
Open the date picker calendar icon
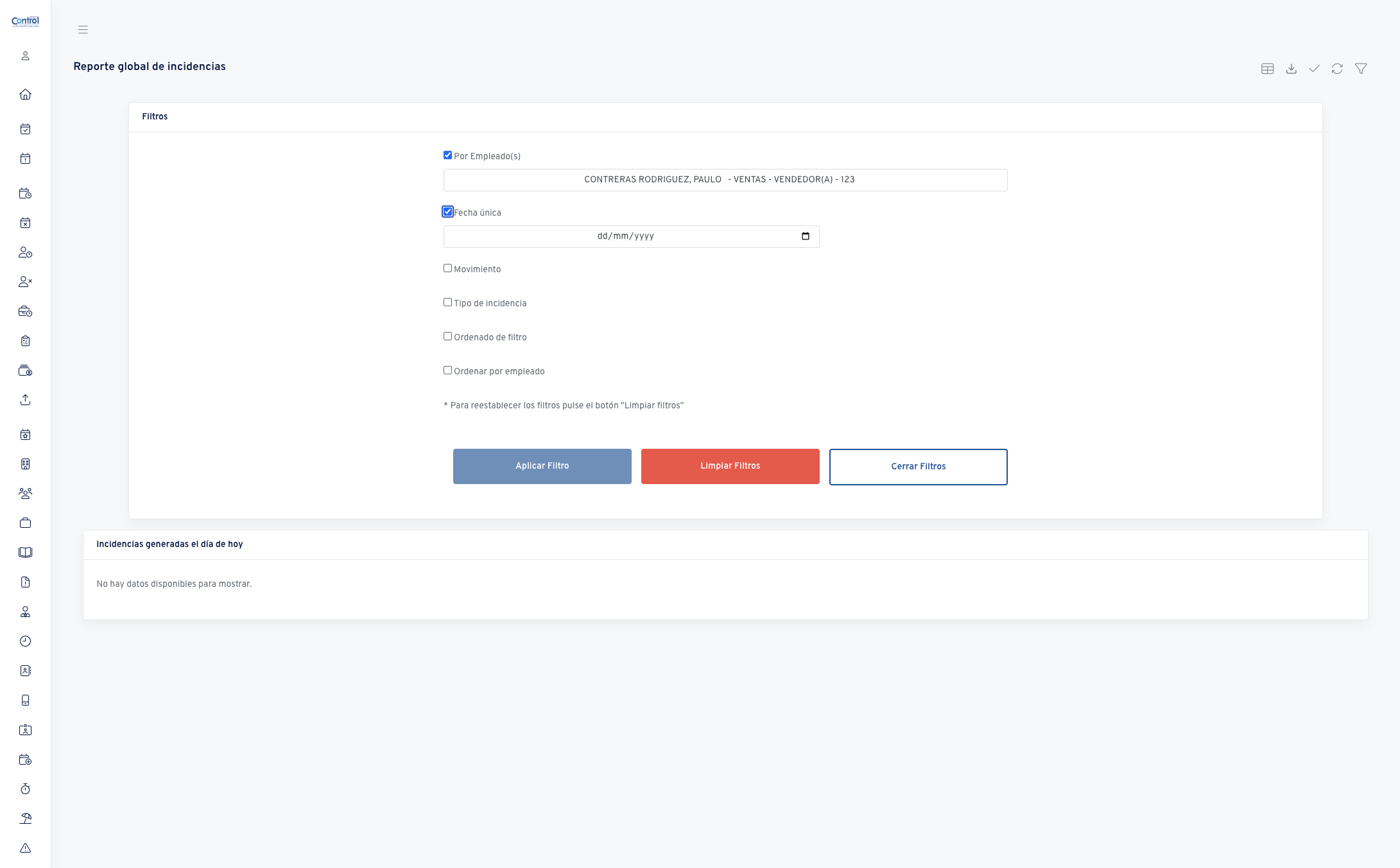click(x=806, y=236)
